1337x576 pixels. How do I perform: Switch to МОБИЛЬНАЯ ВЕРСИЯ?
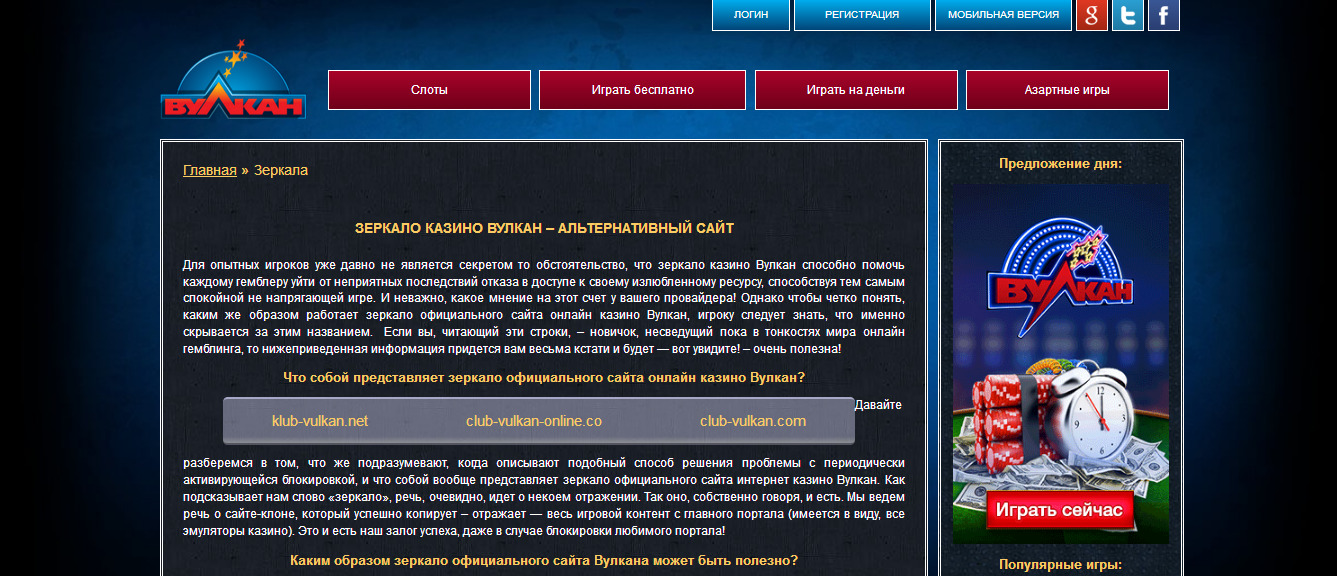coord(1003,15)
